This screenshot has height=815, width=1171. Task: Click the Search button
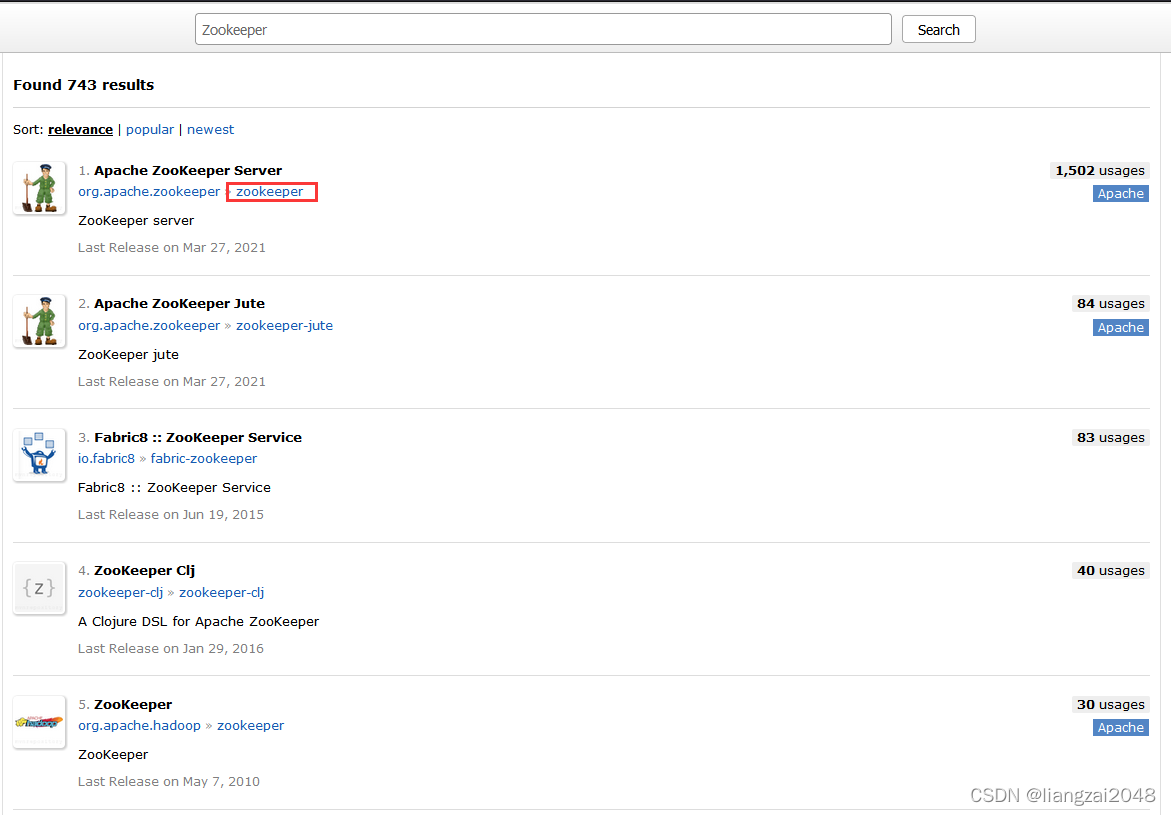(x=938, y=29)
